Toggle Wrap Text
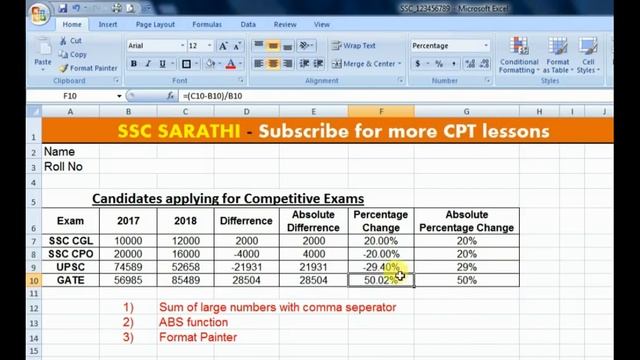 353,46
